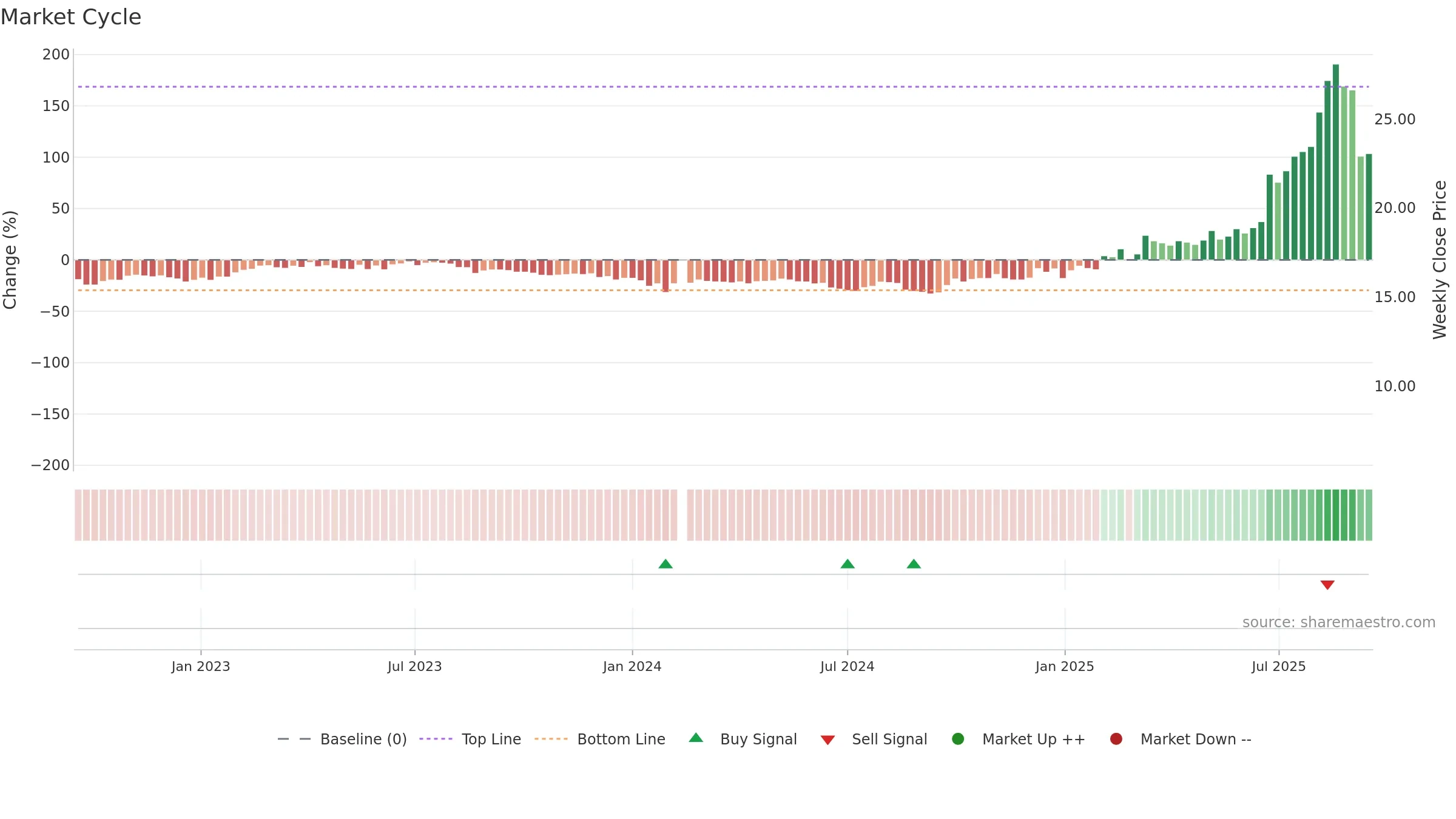Toggle the Bottom Line legend entry

tap(600, 739)
